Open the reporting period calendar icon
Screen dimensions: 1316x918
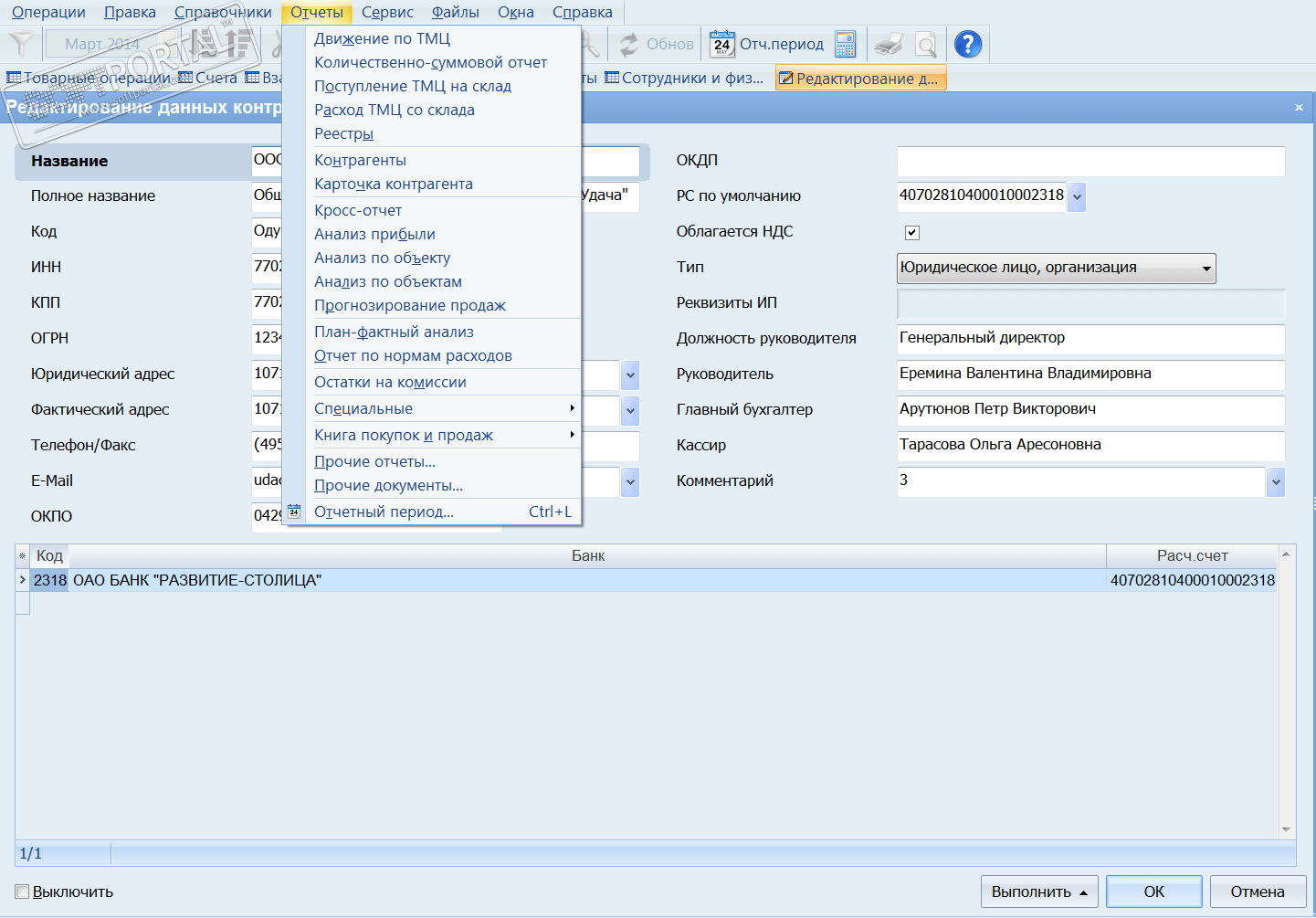[722, 44]
